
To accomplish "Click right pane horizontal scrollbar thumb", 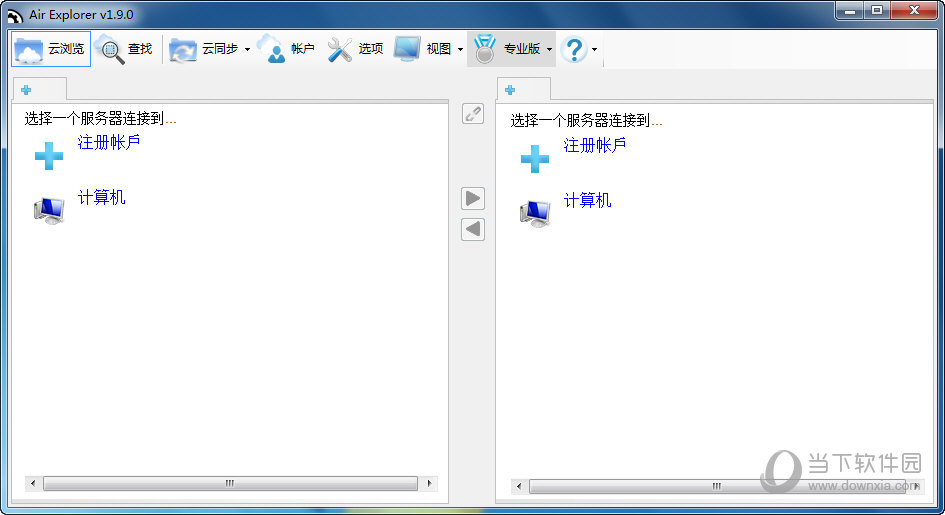I will 717,486.
